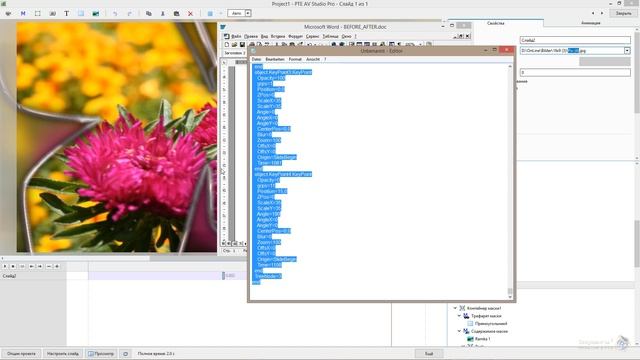Select 'Прямоугольник4' in objects tree

(491, 323)
